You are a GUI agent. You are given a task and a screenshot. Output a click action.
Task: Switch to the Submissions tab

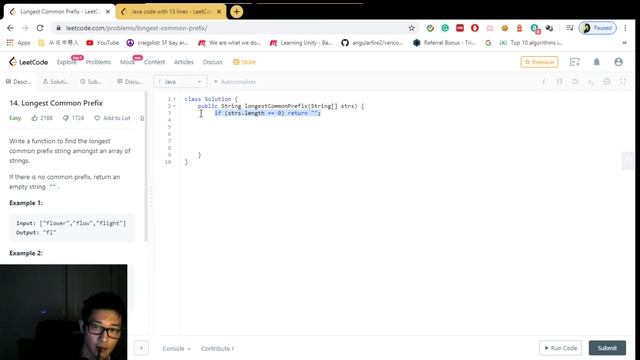tap(91, 82)
